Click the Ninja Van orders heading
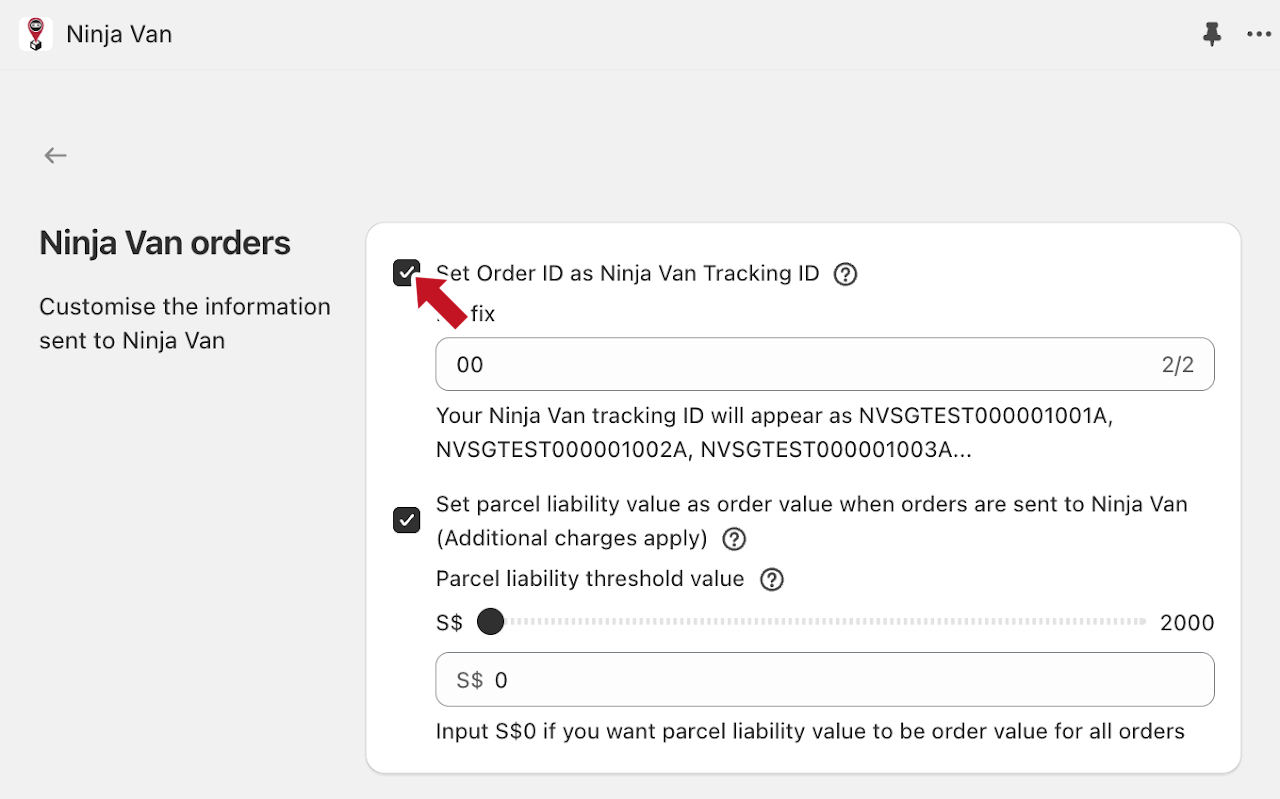1280x799 pixels. (x=165, y=243)
